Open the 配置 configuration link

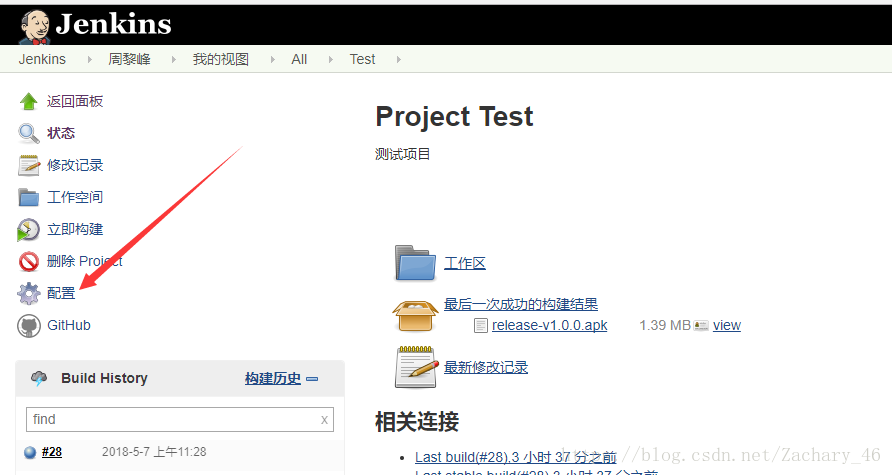pos(61,293)
